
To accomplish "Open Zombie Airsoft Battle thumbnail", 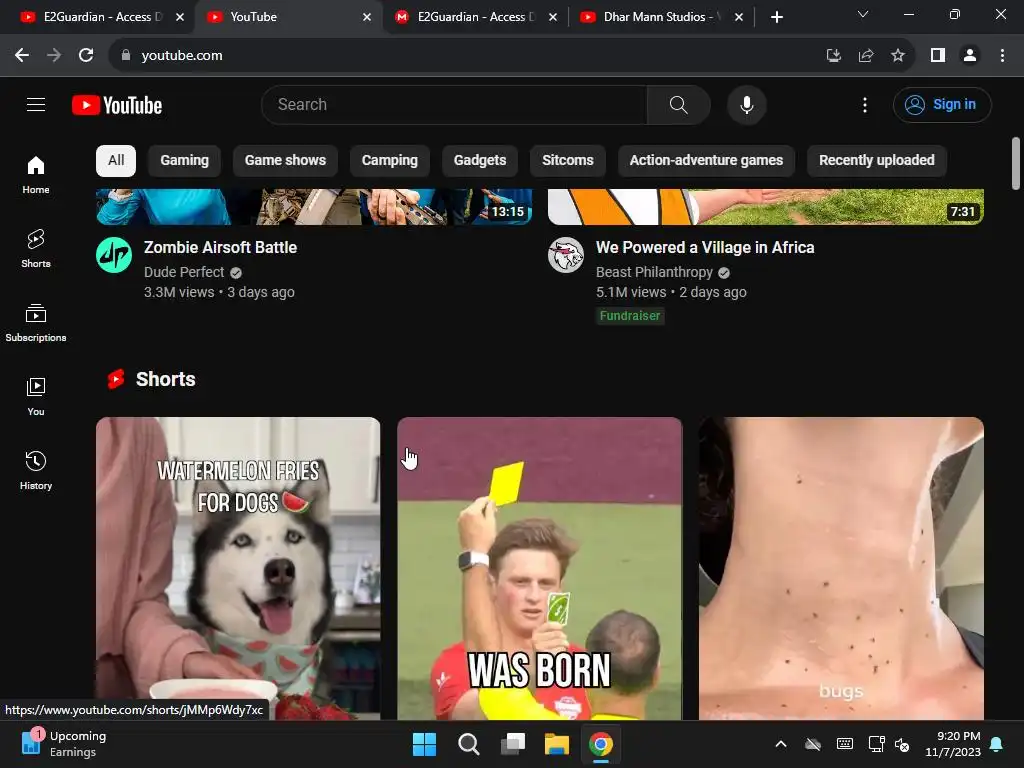I will pyautogui.click(x=313, y=206).
